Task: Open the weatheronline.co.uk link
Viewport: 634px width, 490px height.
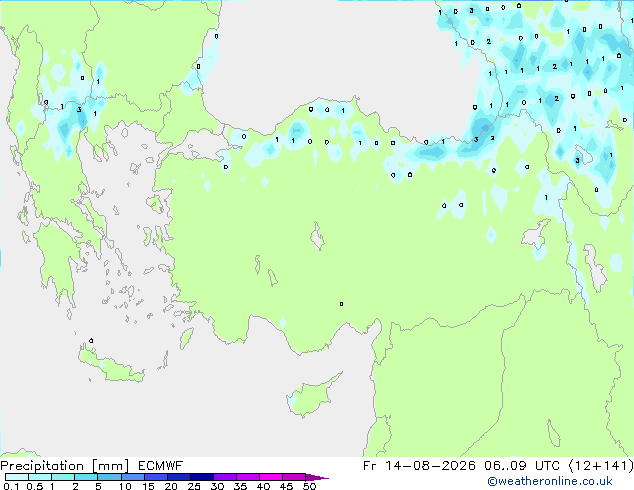Action: (x=550, y=481)
